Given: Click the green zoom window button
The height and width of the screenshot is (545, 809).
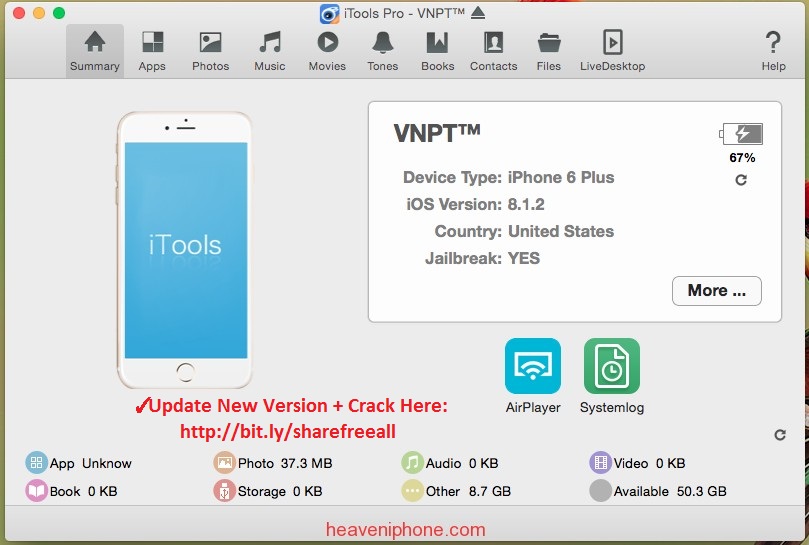Looking at the screenshot, I should tap(59, 13).
